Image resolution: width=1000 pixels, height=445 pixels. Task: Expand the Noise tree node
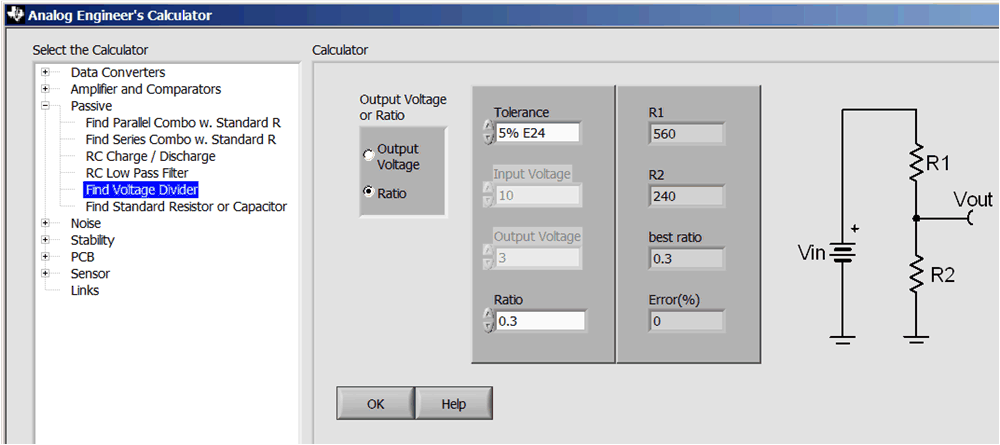[x=45, y=223]
